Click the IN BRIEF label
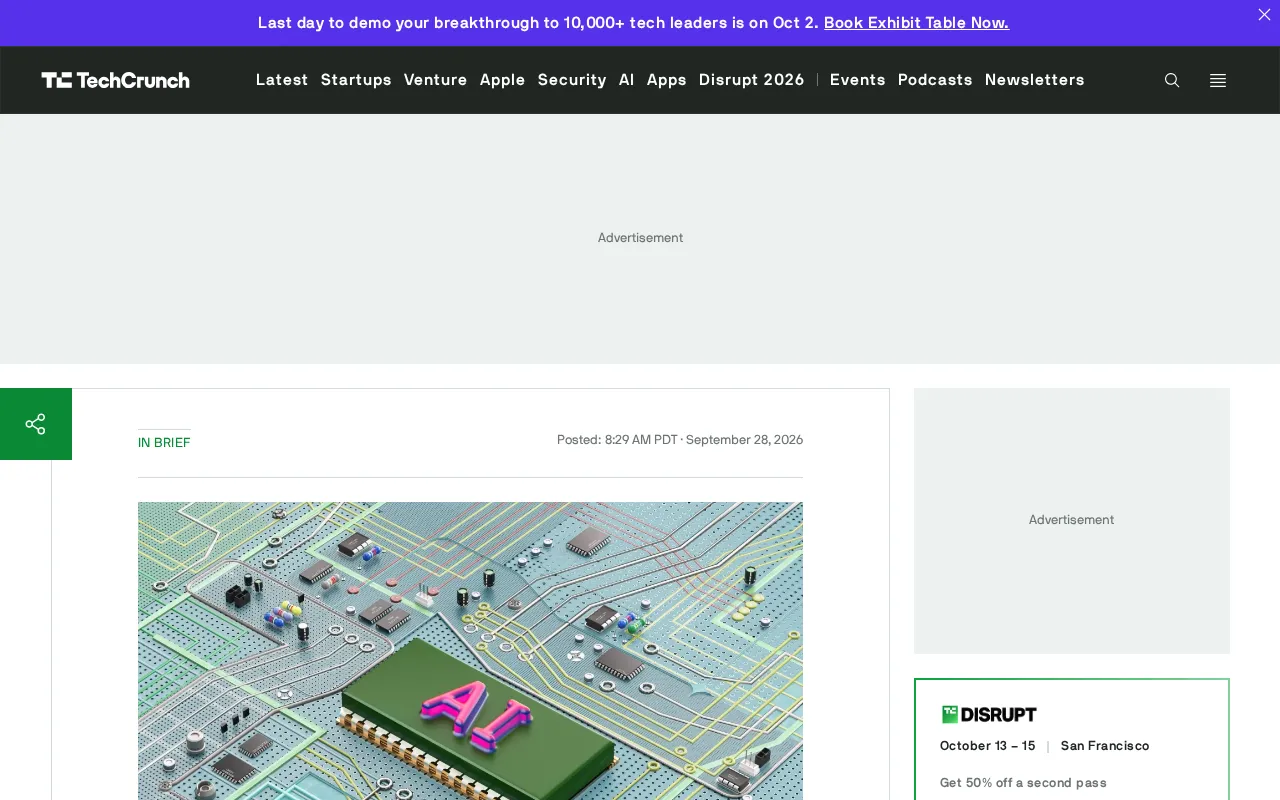 click(x=164, y=442)
